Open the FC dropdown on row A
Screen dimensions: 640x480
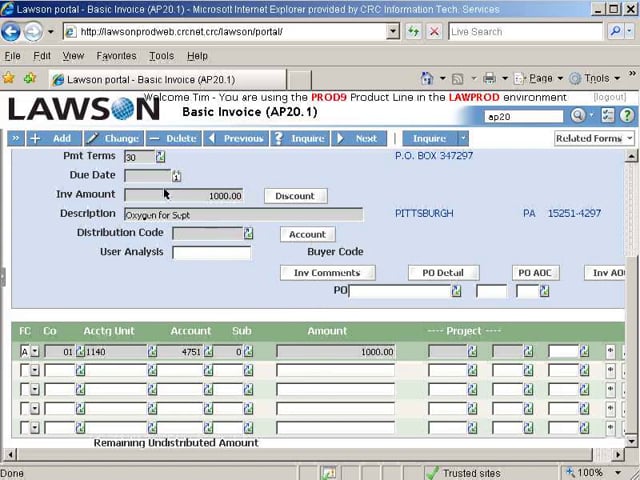35,351
